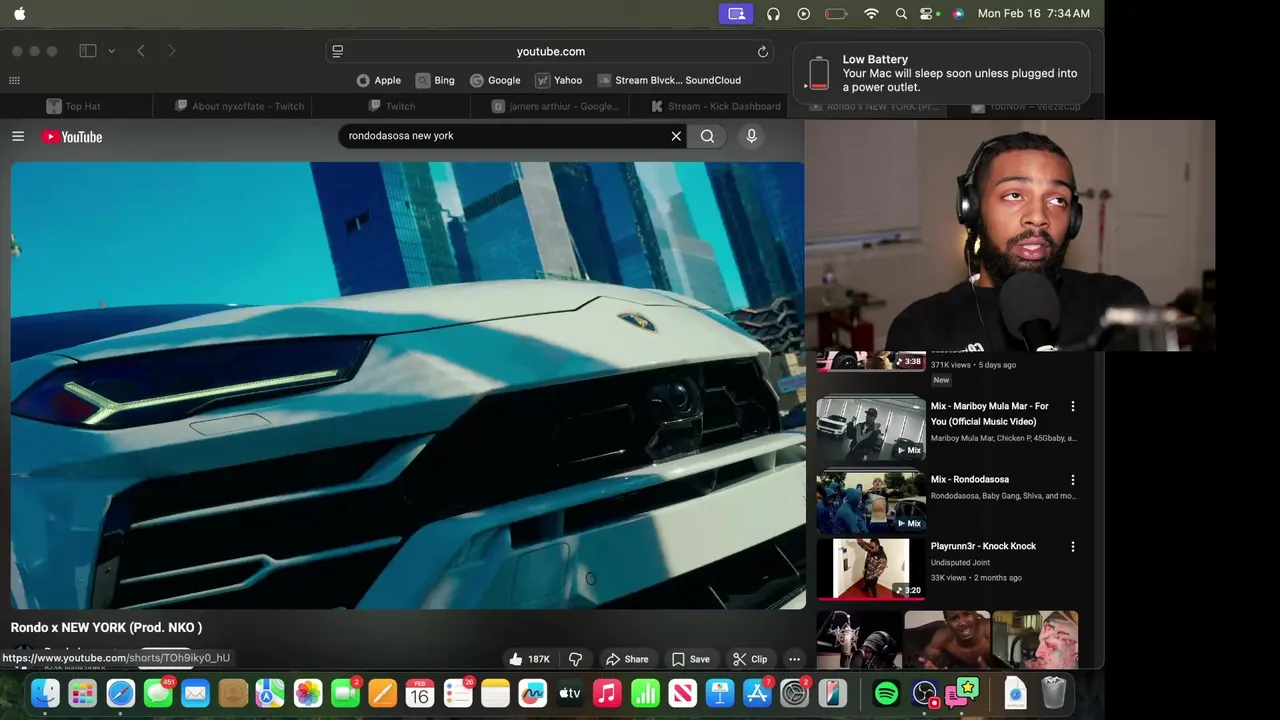Open Playrunn3r - Knock Knock title link

point(983,546)
